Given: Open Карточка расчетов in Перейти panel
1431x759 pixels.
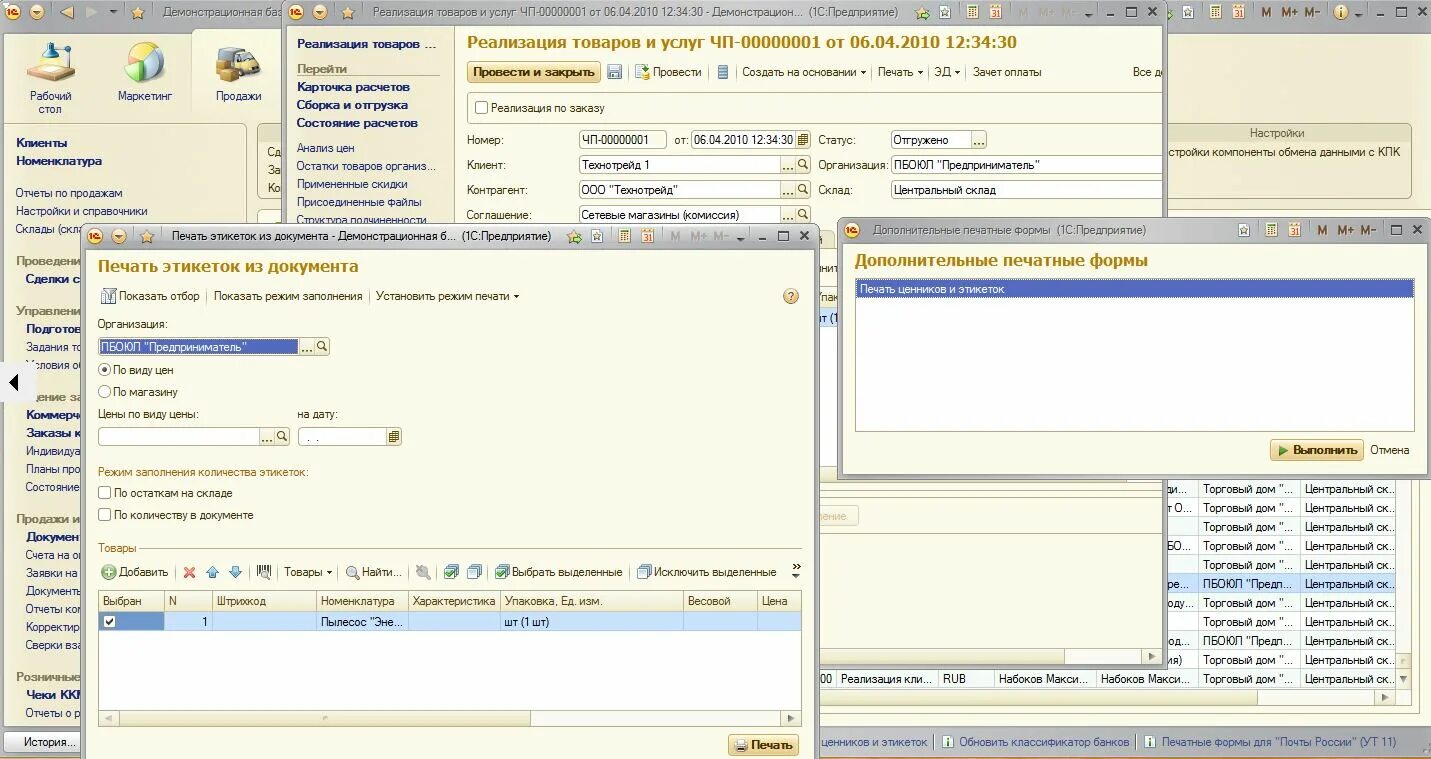Looking at the screenshot, I should click(353, 87).
